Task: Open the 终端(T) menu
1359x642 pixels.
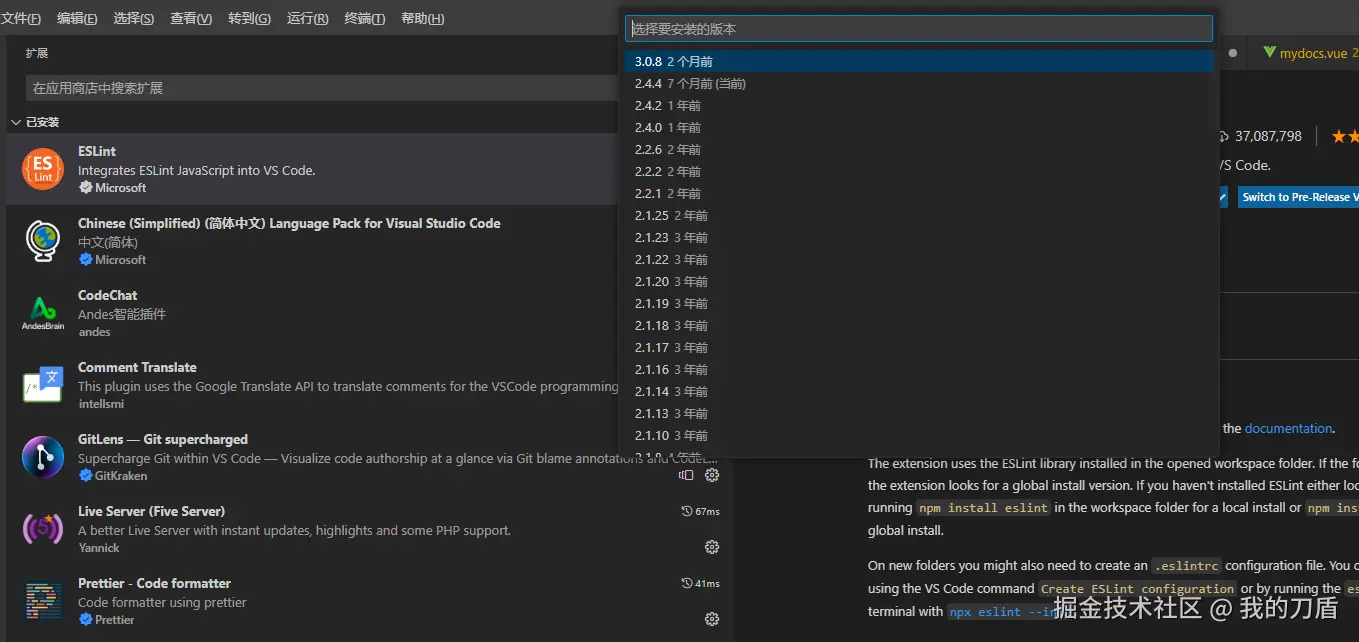Action: point(364,19)
